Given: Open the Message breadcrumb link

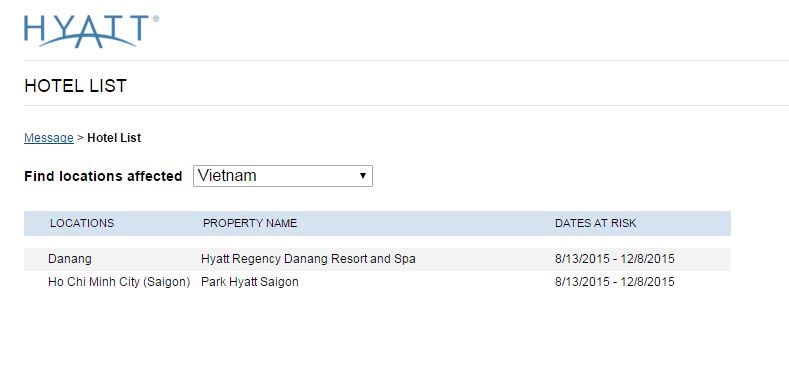Looking at the screenshot, I should pyautogui.click(x=49, y=138).
